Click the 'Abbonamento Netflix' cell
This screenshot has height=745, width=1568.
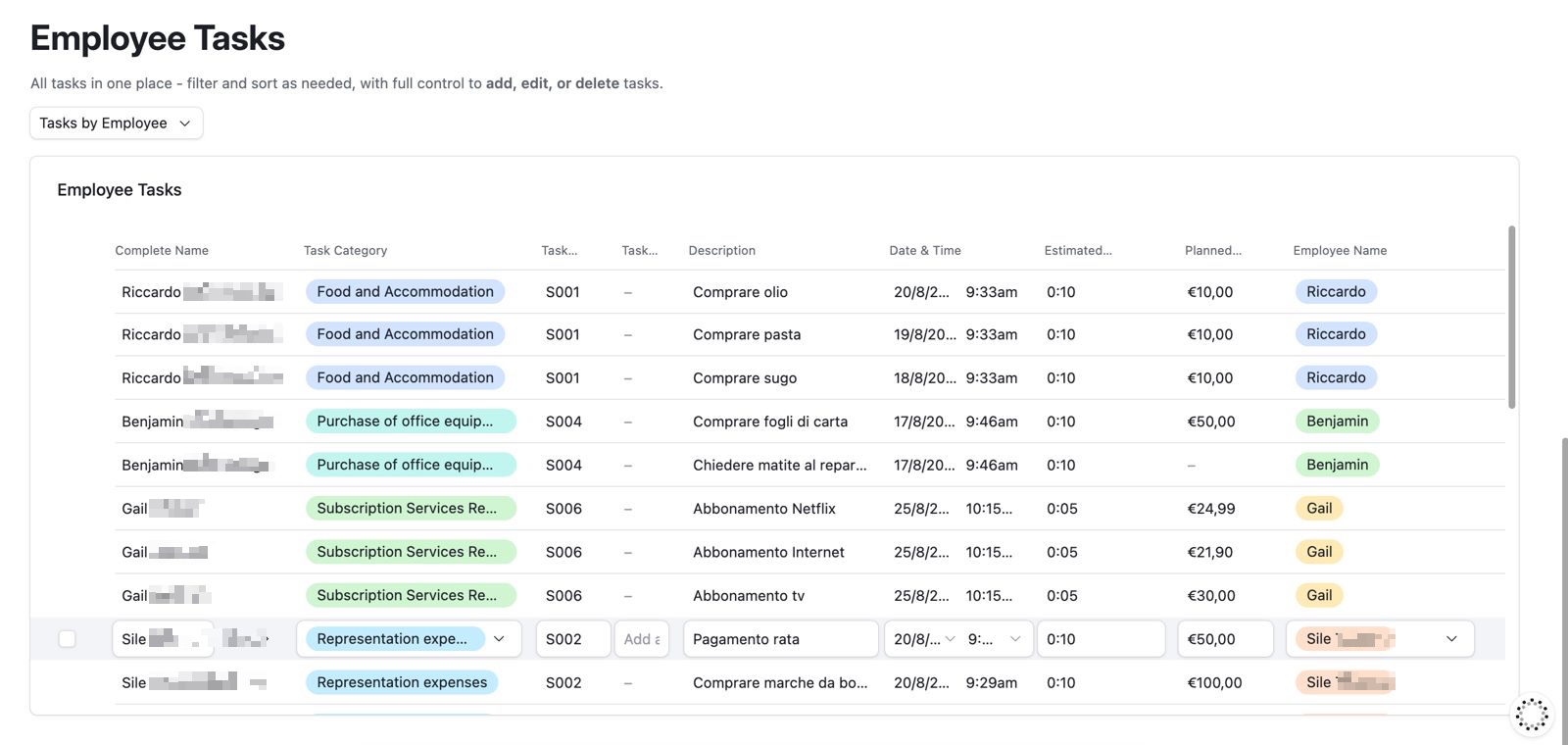pyautogui.click(x=764, y=509)
